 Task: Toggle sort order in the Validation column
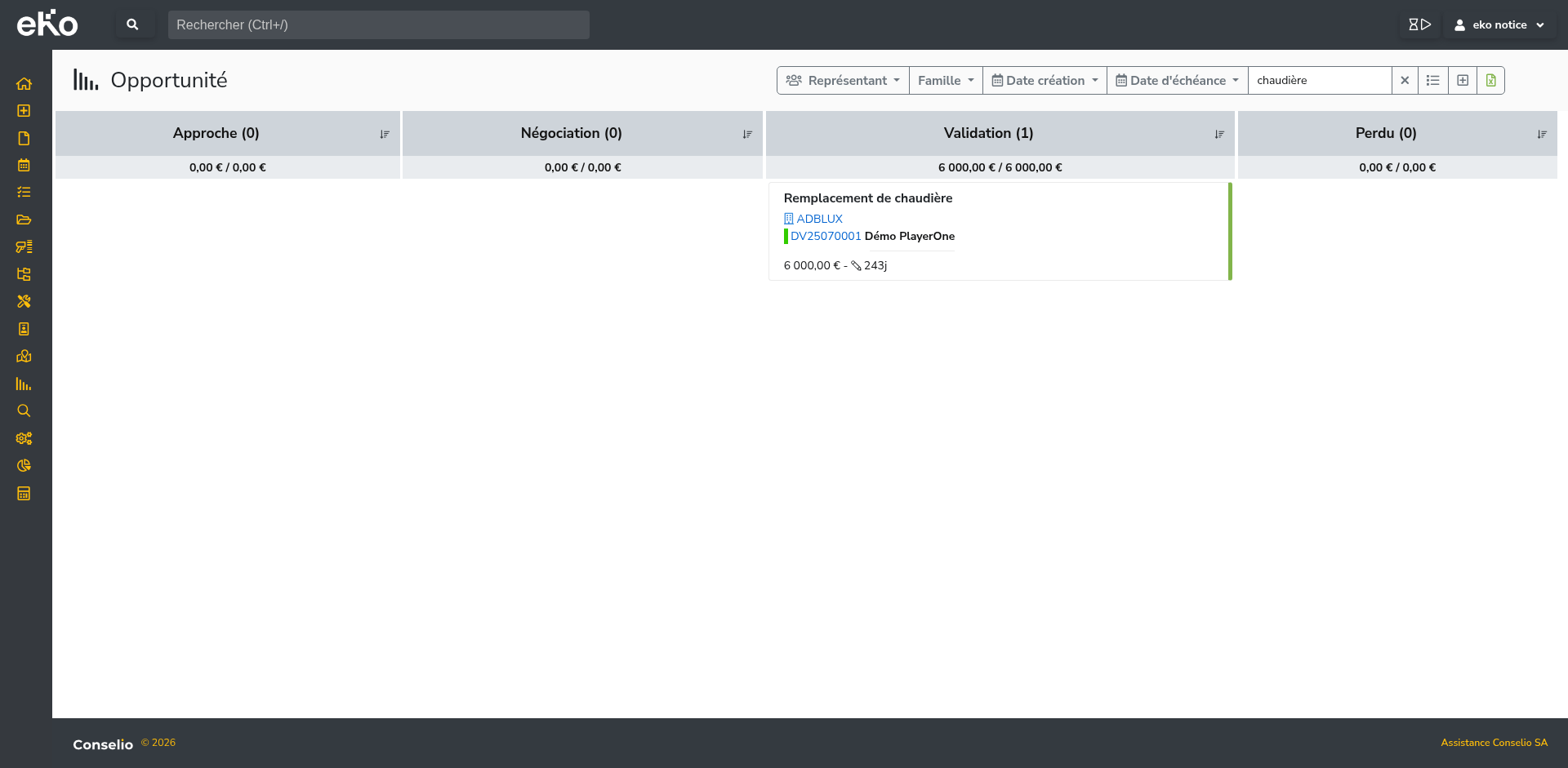(1219, 134)
